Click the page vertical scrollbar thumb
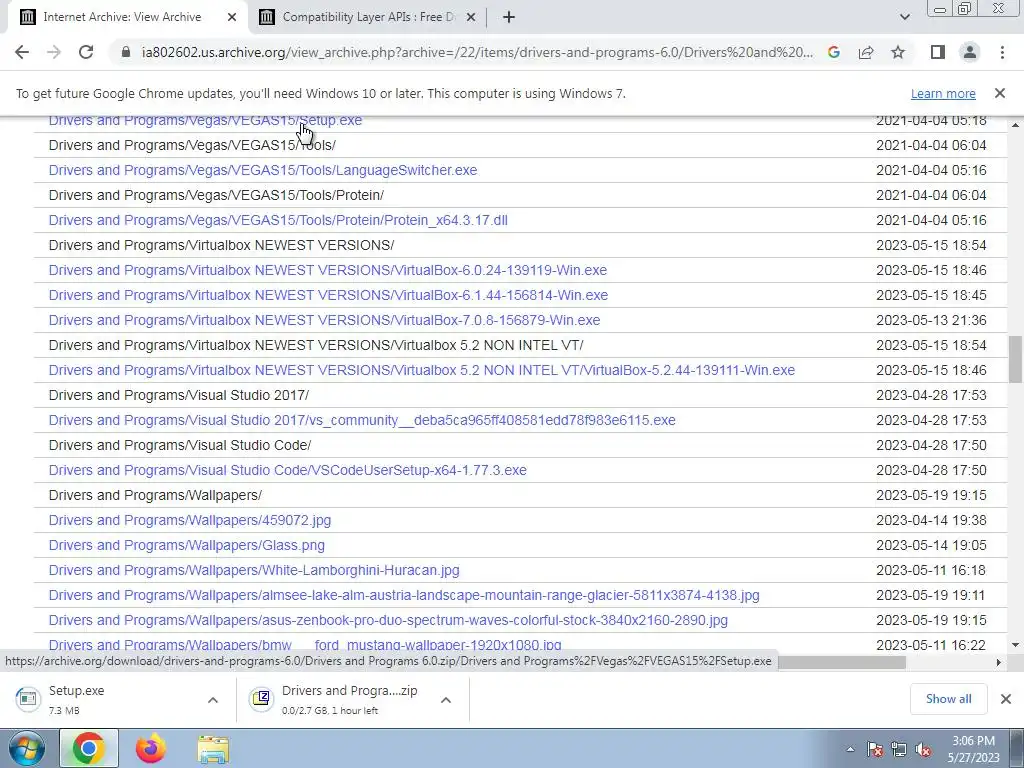This screenshot has height=768, width=1024. (x=1015, y=359)
